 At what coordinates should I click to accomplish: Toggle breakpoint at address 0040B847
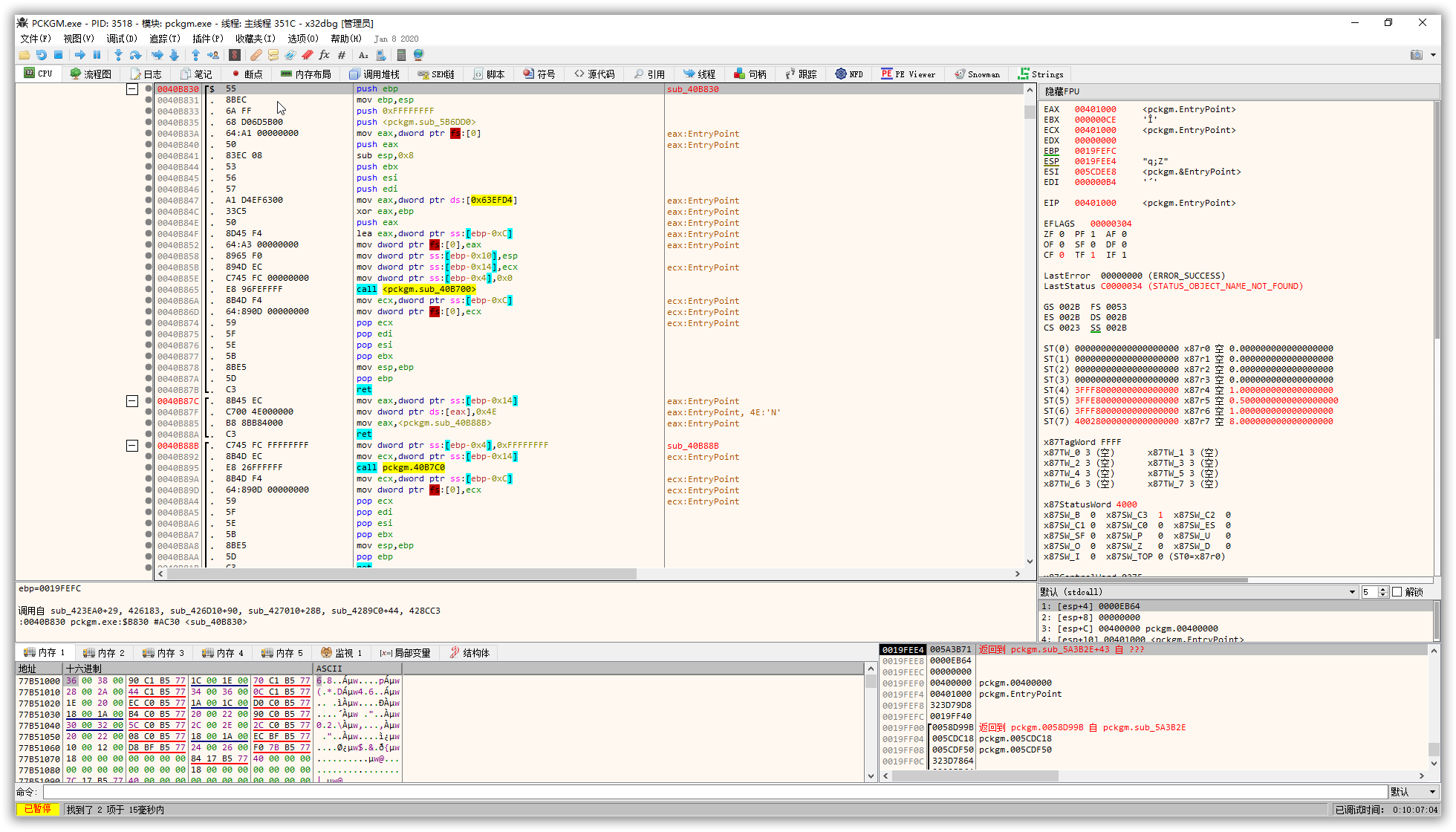[149, 201]
